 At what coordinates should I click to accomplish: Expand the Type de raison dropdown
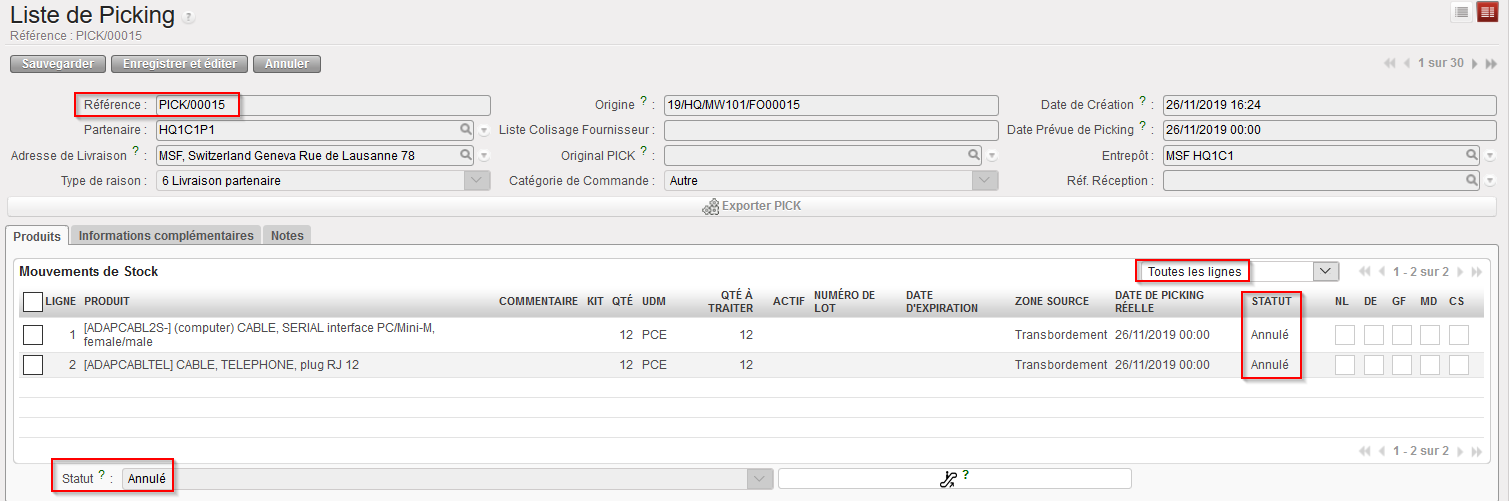(477, 181)
